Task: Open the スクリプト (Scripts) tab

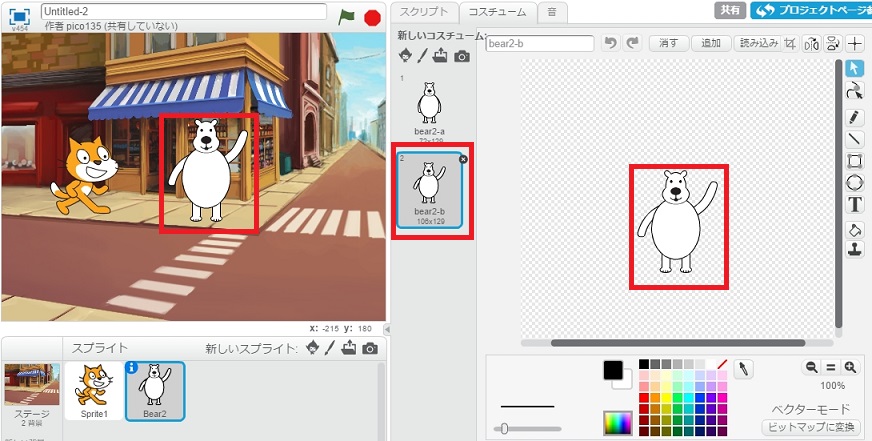Action: coord(424,11)
